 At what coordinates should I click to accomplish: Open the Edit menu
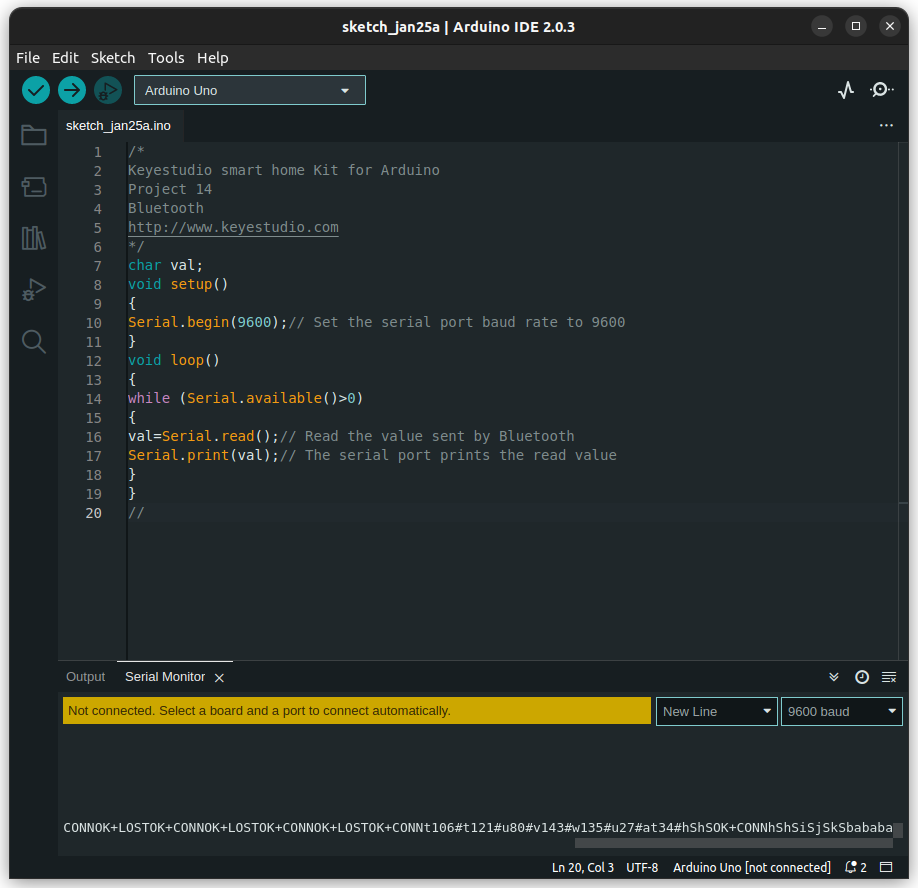pyautogui.click(x=65, y=58)
